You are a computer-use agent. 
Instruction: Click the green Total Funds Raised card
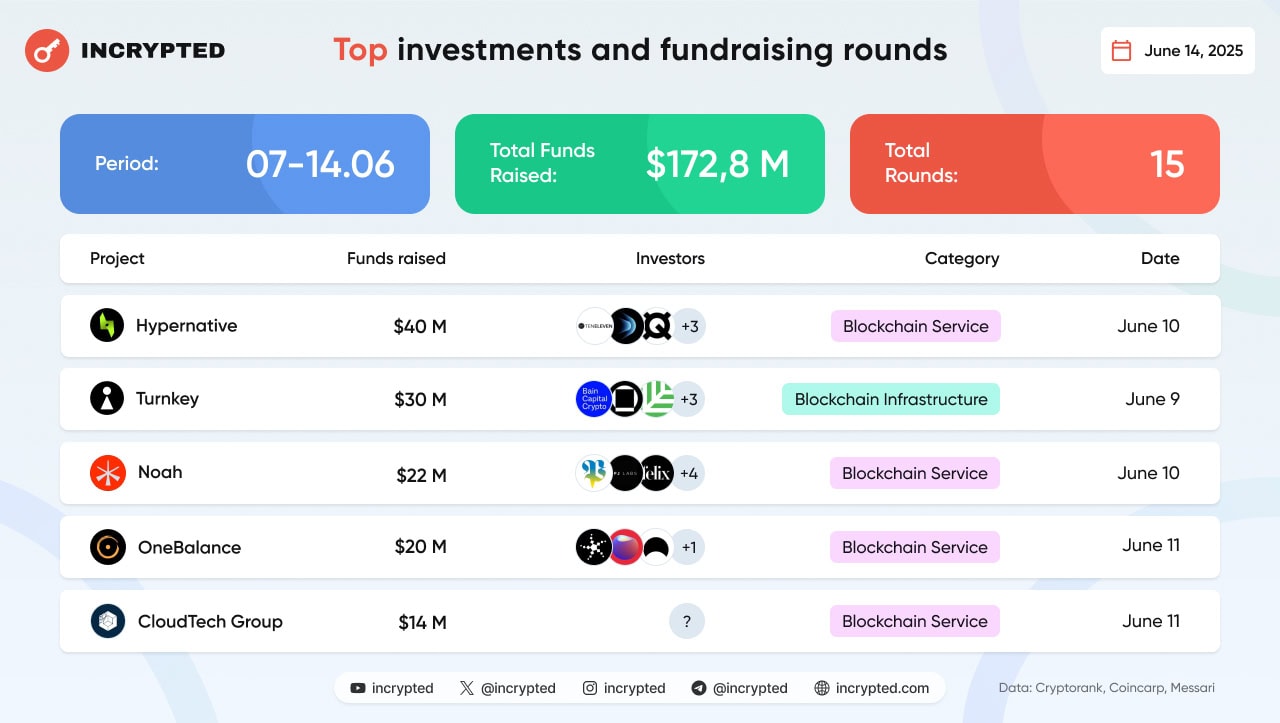pos(640,164)
